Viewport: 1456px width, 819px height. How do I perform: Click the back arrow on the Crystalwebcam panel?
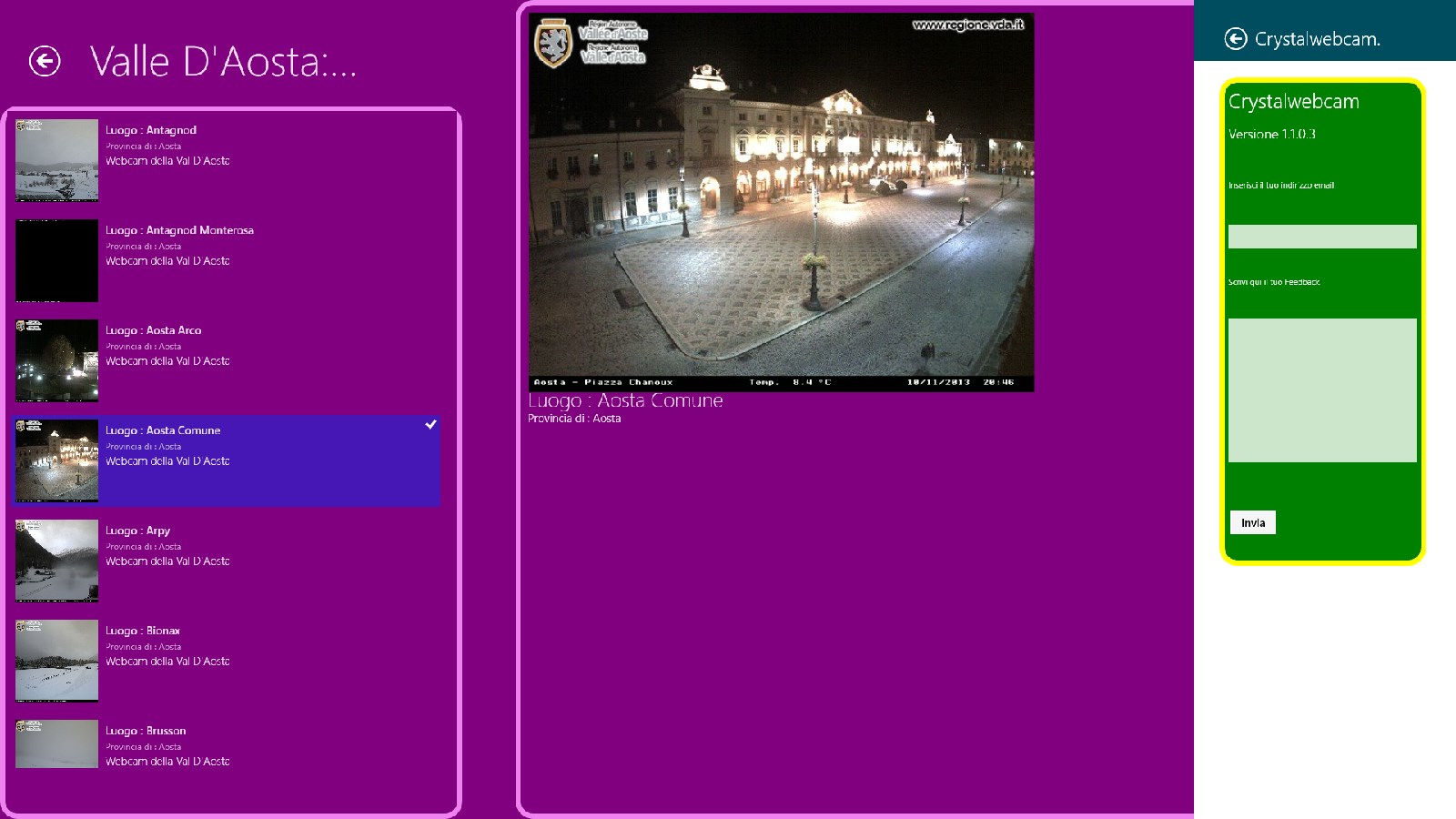pyautogui.click(x=1236, y=38)
